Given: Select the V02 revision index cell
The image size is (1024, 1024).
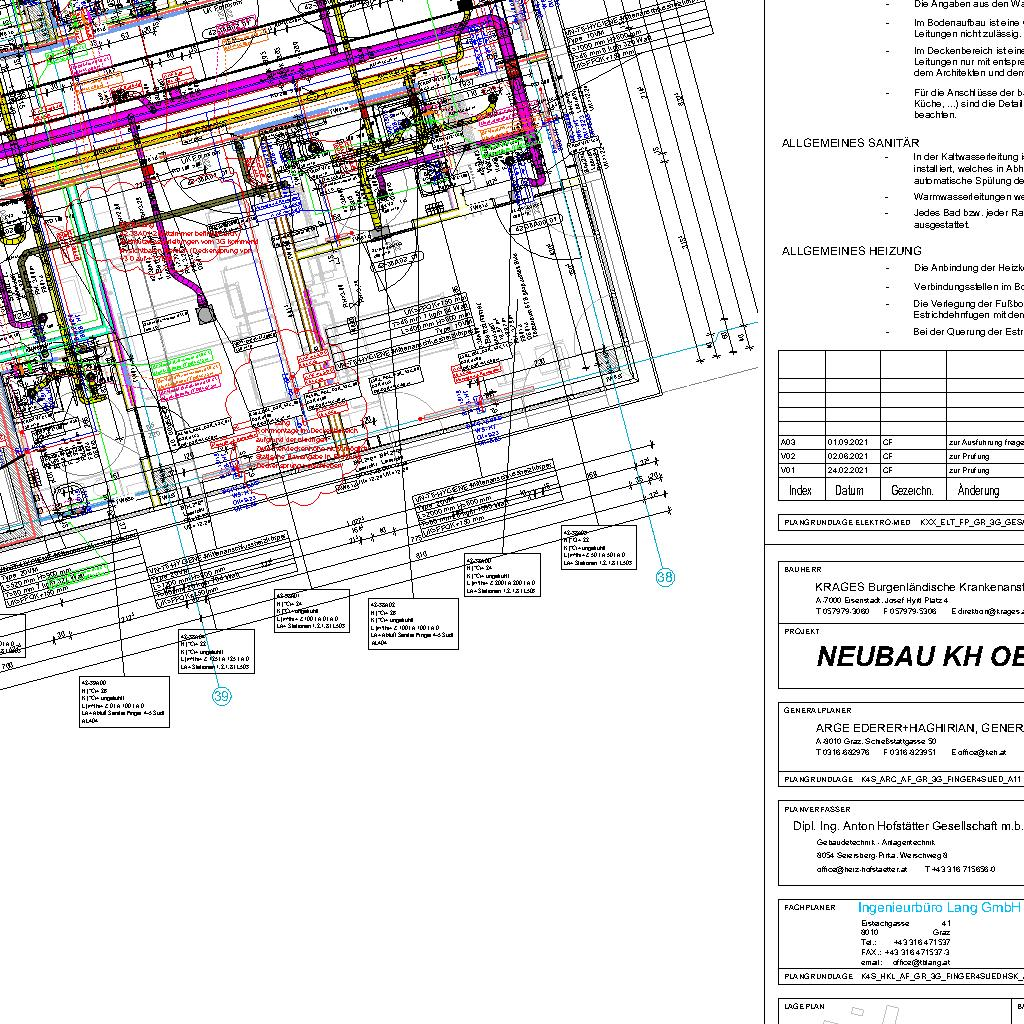Looking at the screenshot, I should click(x=788, y=456).
